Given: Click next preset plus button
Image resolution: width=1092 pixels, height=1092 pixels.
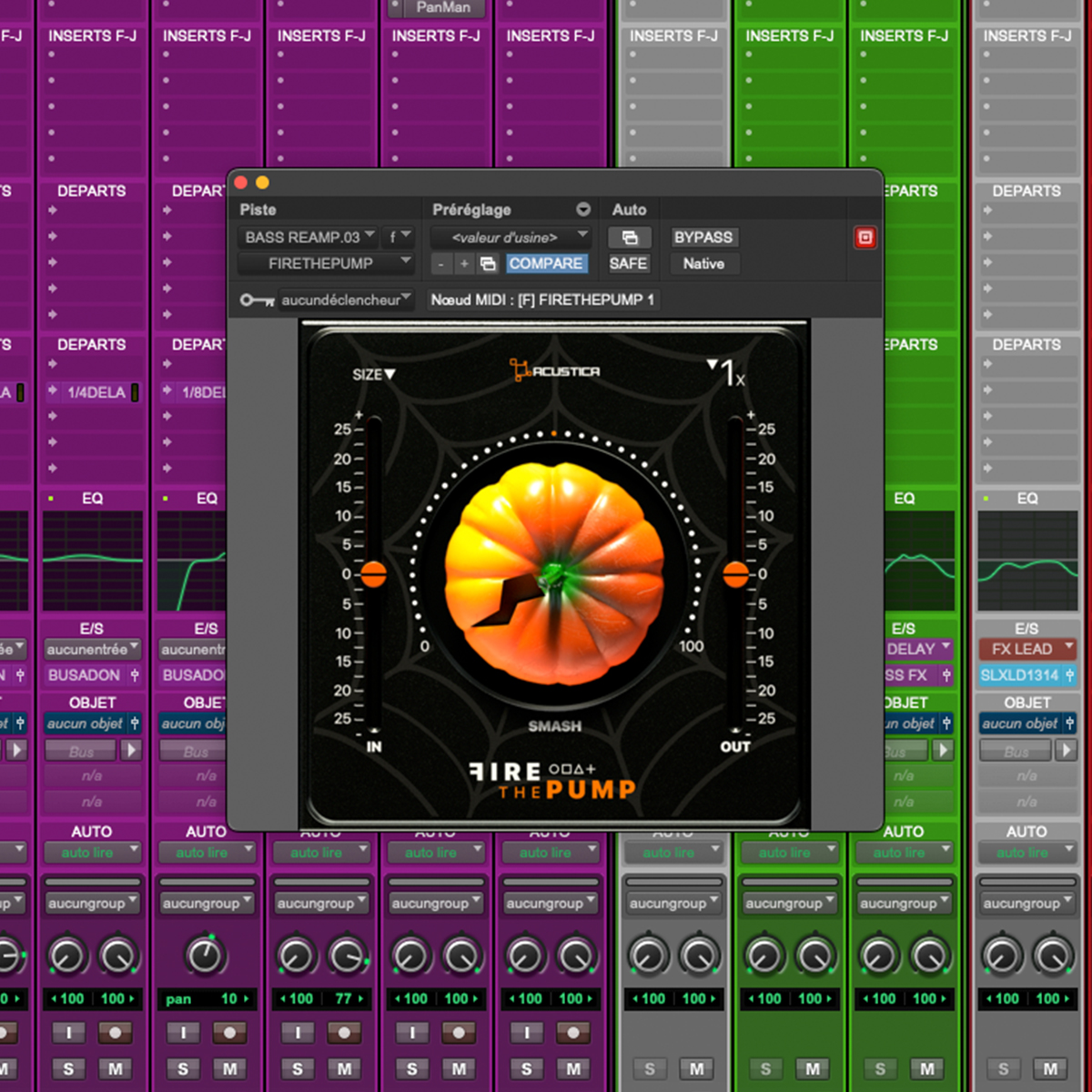Looking at the screenshot, I should (464, 264).
